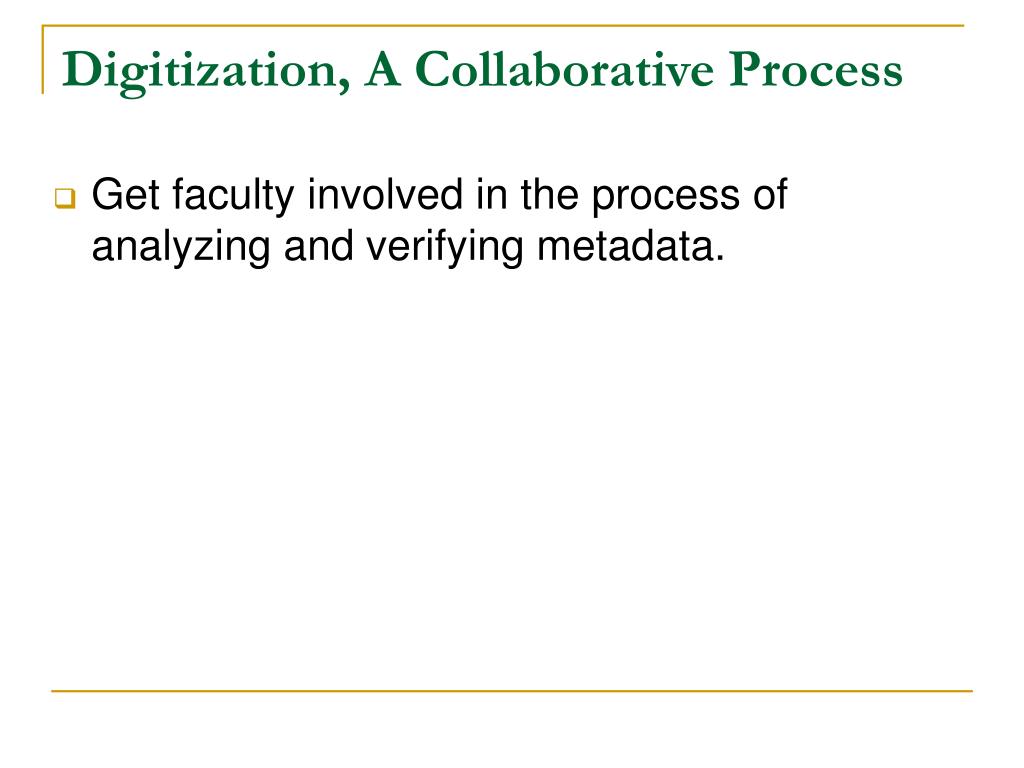The height and width of the screenshot is (768, 1024).
Task: Click the word 'of' ending first line
Action: (770, 195)
